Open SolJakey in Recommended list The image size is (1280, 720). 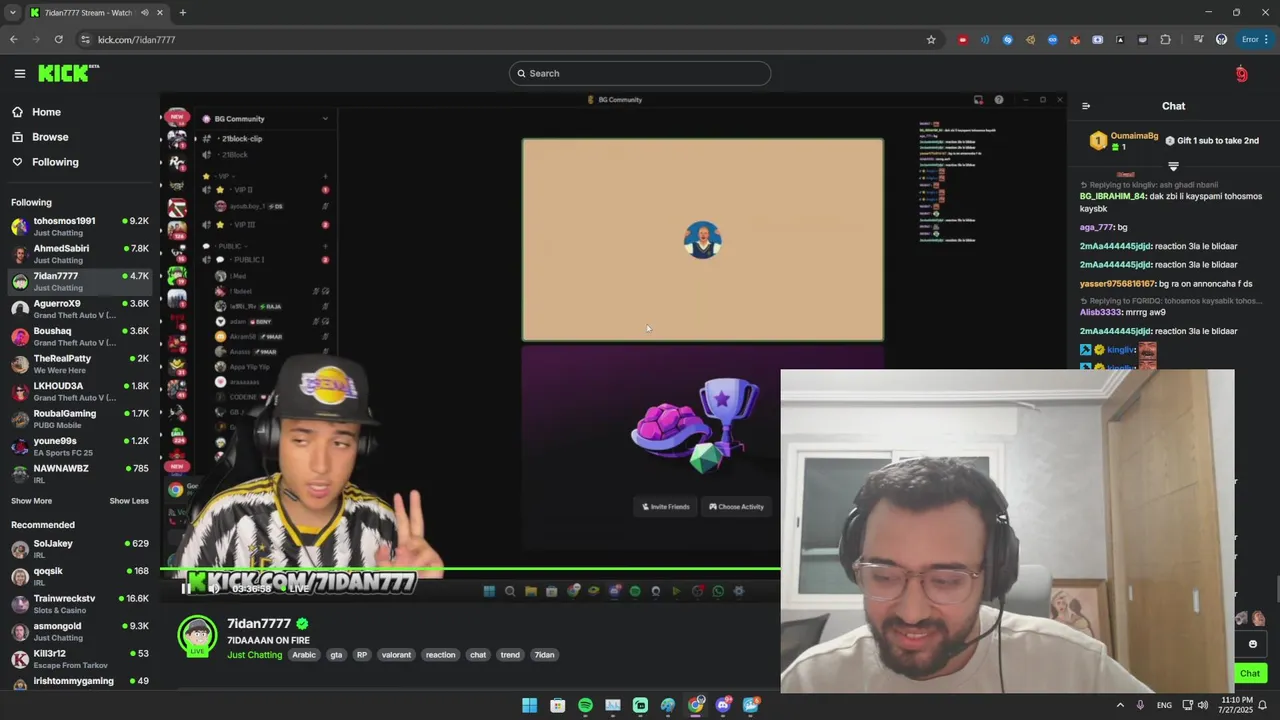coord(80,549)
